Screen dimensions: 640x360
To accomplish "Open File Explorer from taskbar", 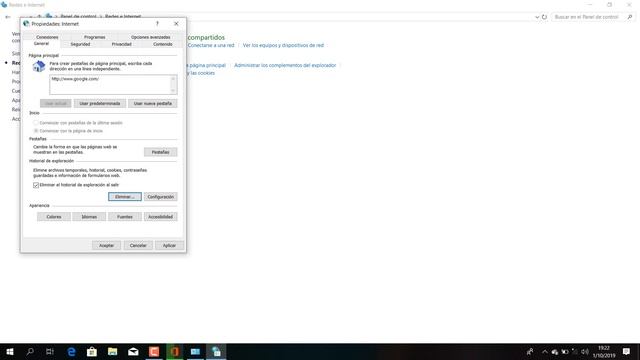I will [x=113, y=351].
